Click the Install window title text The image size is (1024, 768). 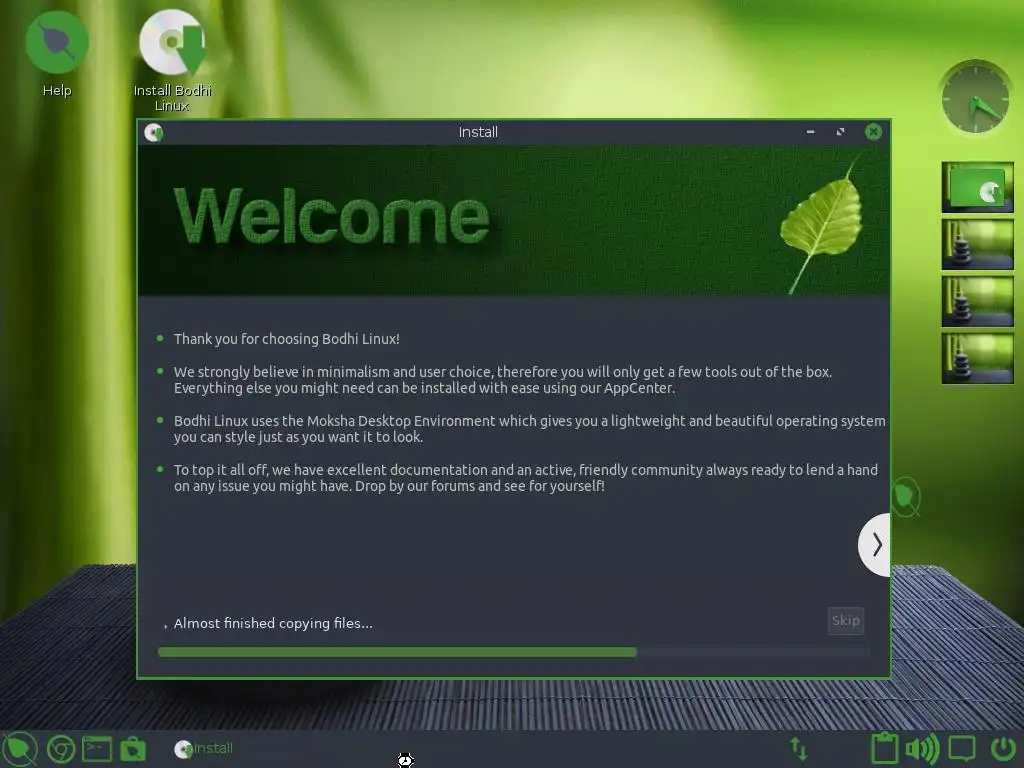pos(478,132)
